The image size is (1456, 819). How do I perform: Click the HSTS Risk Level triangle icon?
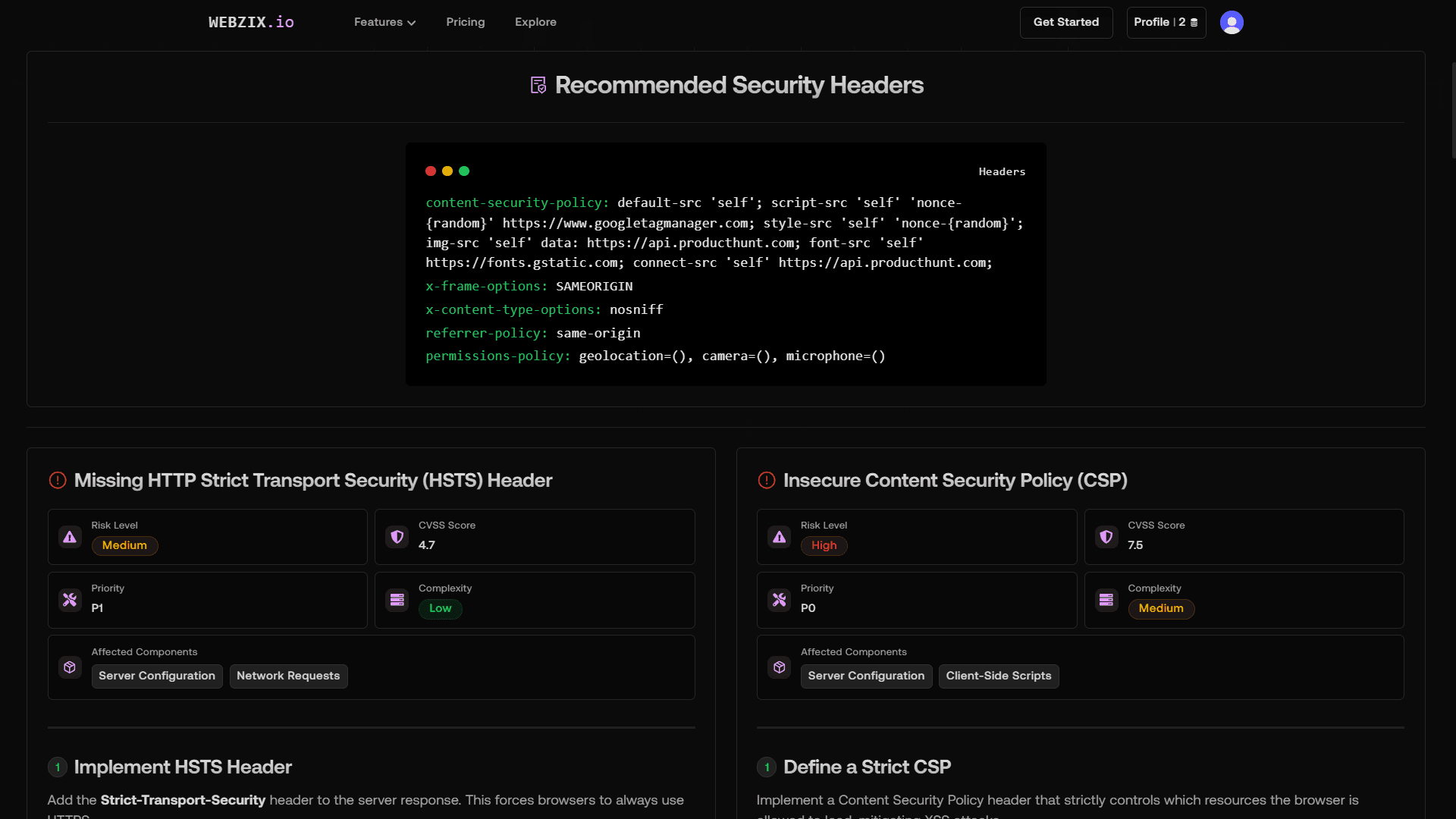point(70,537)
